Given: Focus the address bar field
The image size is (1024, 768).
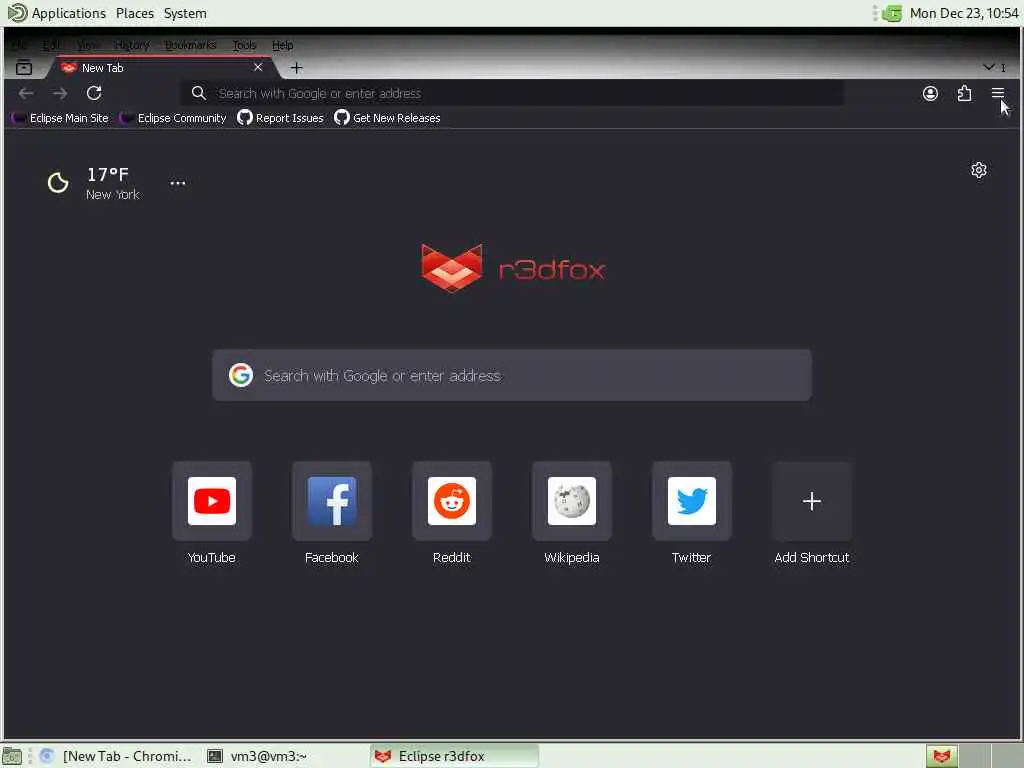Looking at the screenshot, I should coord(512,93).
